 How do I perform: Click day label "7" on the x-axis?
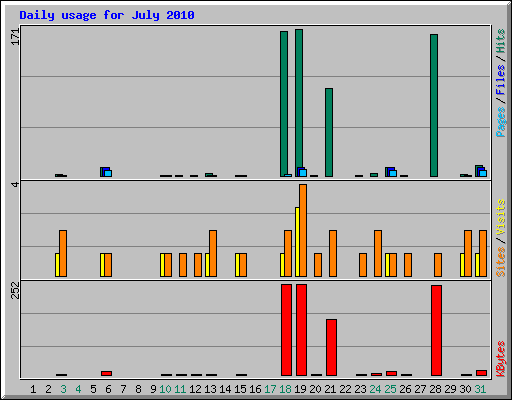[x=123, y=389]
